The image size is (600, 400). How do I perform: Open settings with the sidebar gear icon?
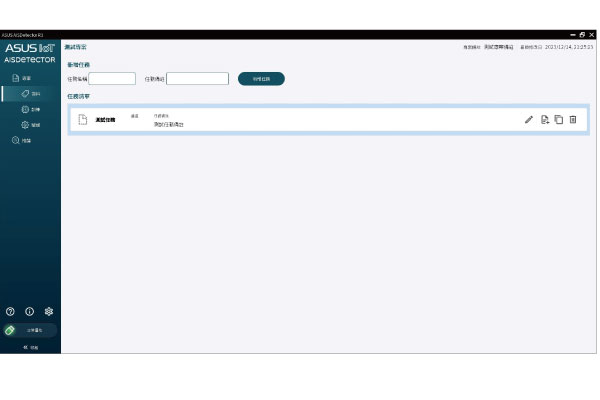coord(48,311)
